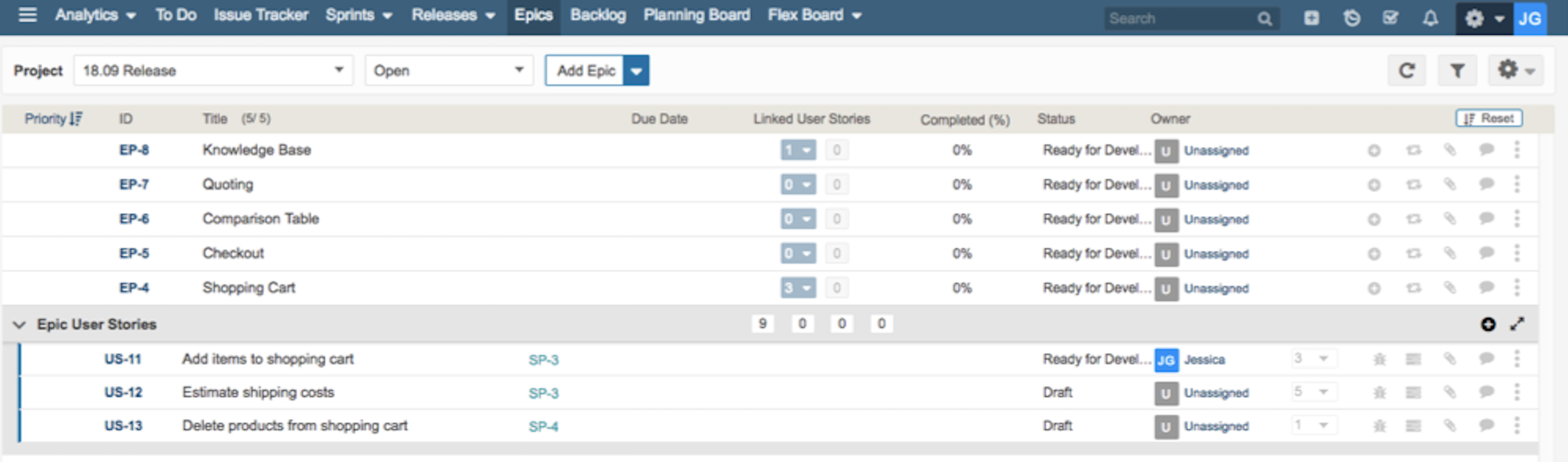Open the notifications bell
The image size is (1568, 462).
(1430, 19)
